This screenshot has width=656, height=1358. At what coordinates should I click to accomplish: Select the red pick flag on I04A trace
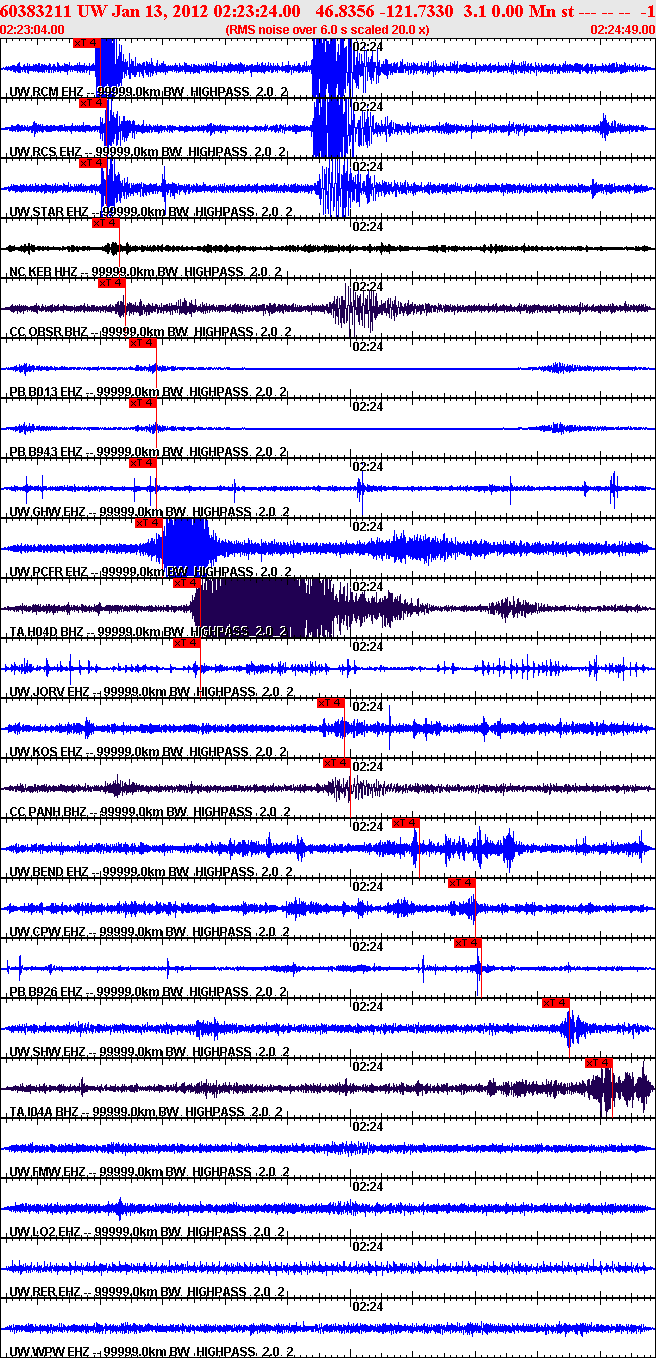click(x=599, y=1063)
